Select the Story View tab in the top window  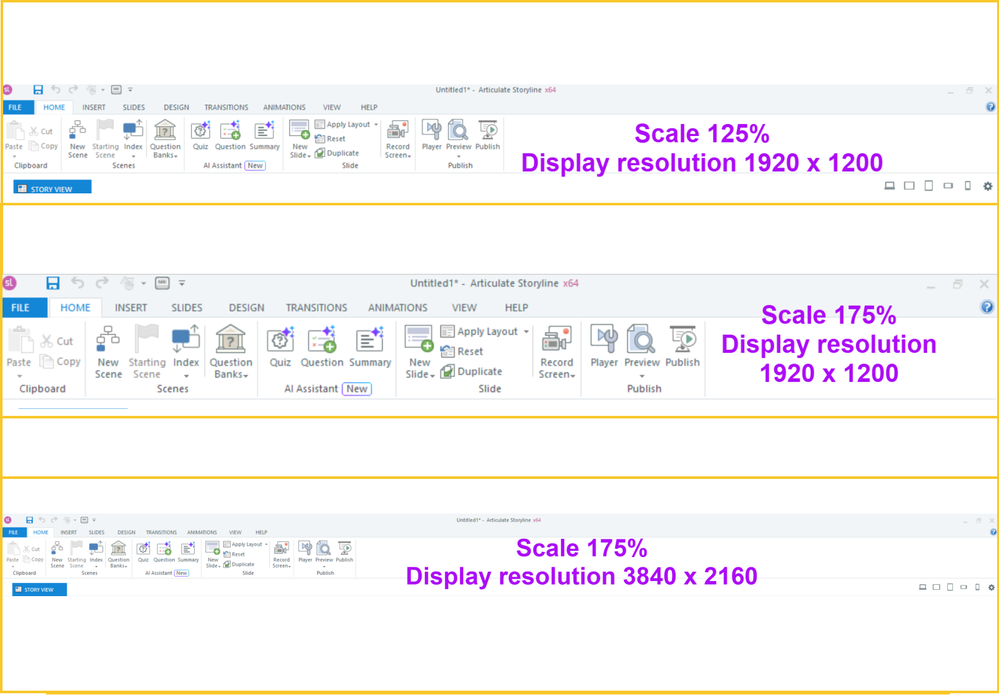[x=52, y=188]
